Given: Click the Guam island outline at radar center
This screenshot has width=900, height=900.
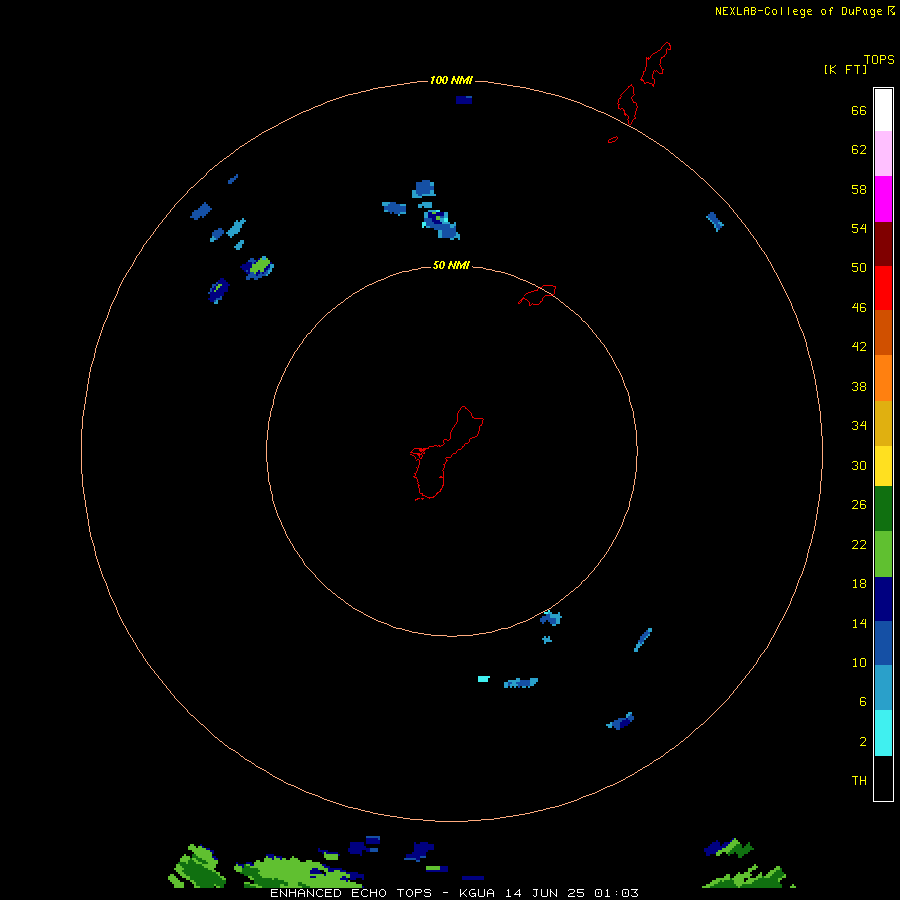Looking at the screenshot, I should pos(447,453).
